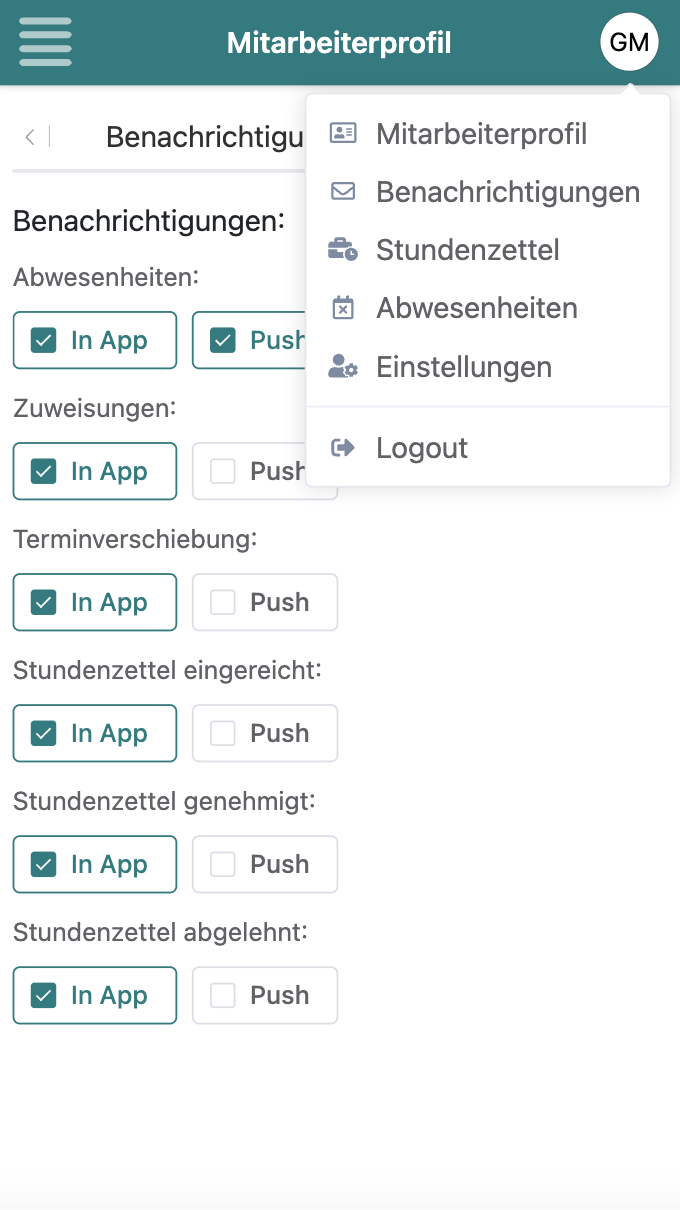Select the calendar icon beside Abwesenheiten

[344, 307]
